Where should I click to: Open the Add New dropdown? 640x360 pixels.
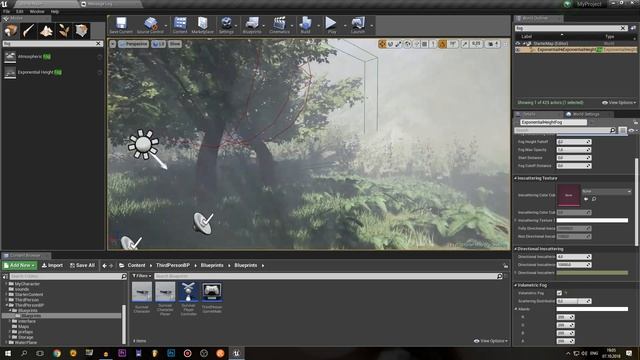(x=19, y=266)
